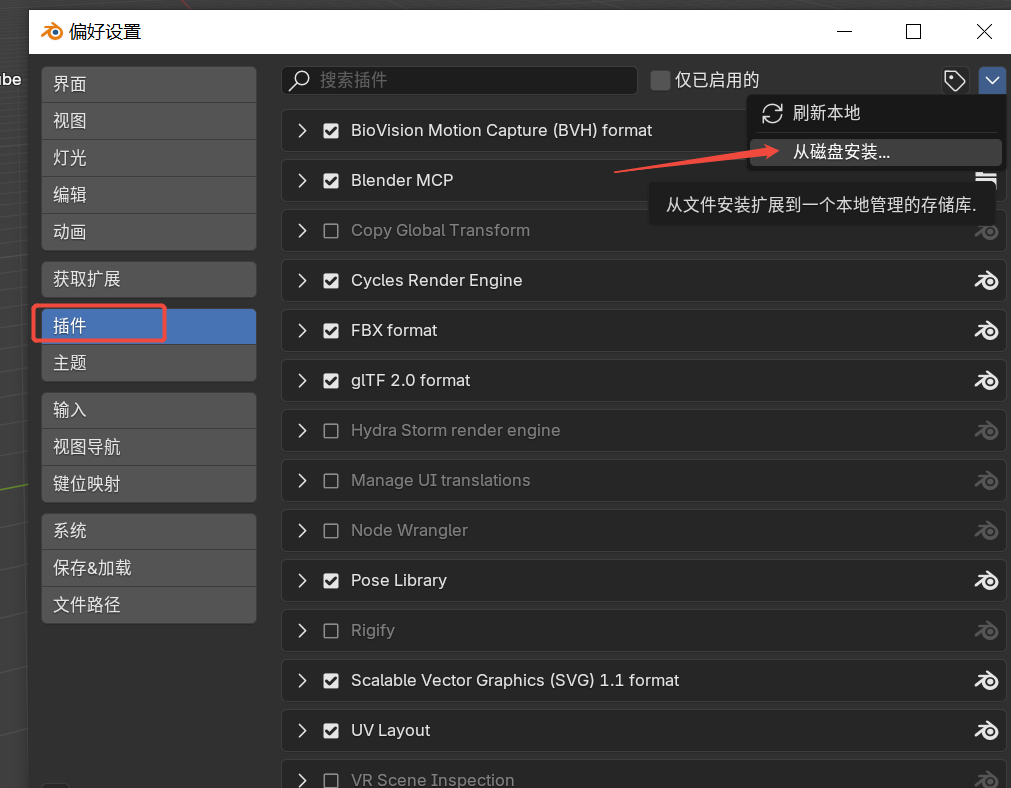Open the 编辑 preferences section
The width and height of the screenshot is (1011, 788).
coord(149,195)
